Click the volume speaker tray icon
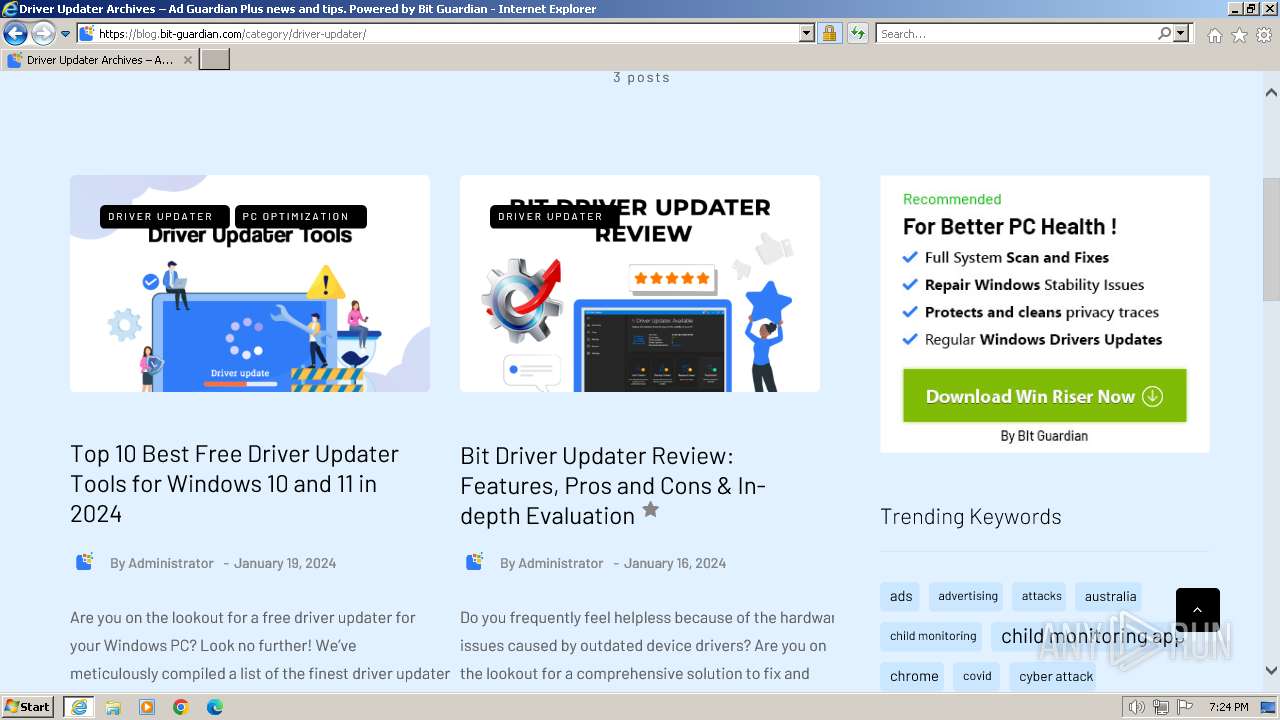Image resolution: width=1280 pixels, height=720 pixels. click(1136, 707)
